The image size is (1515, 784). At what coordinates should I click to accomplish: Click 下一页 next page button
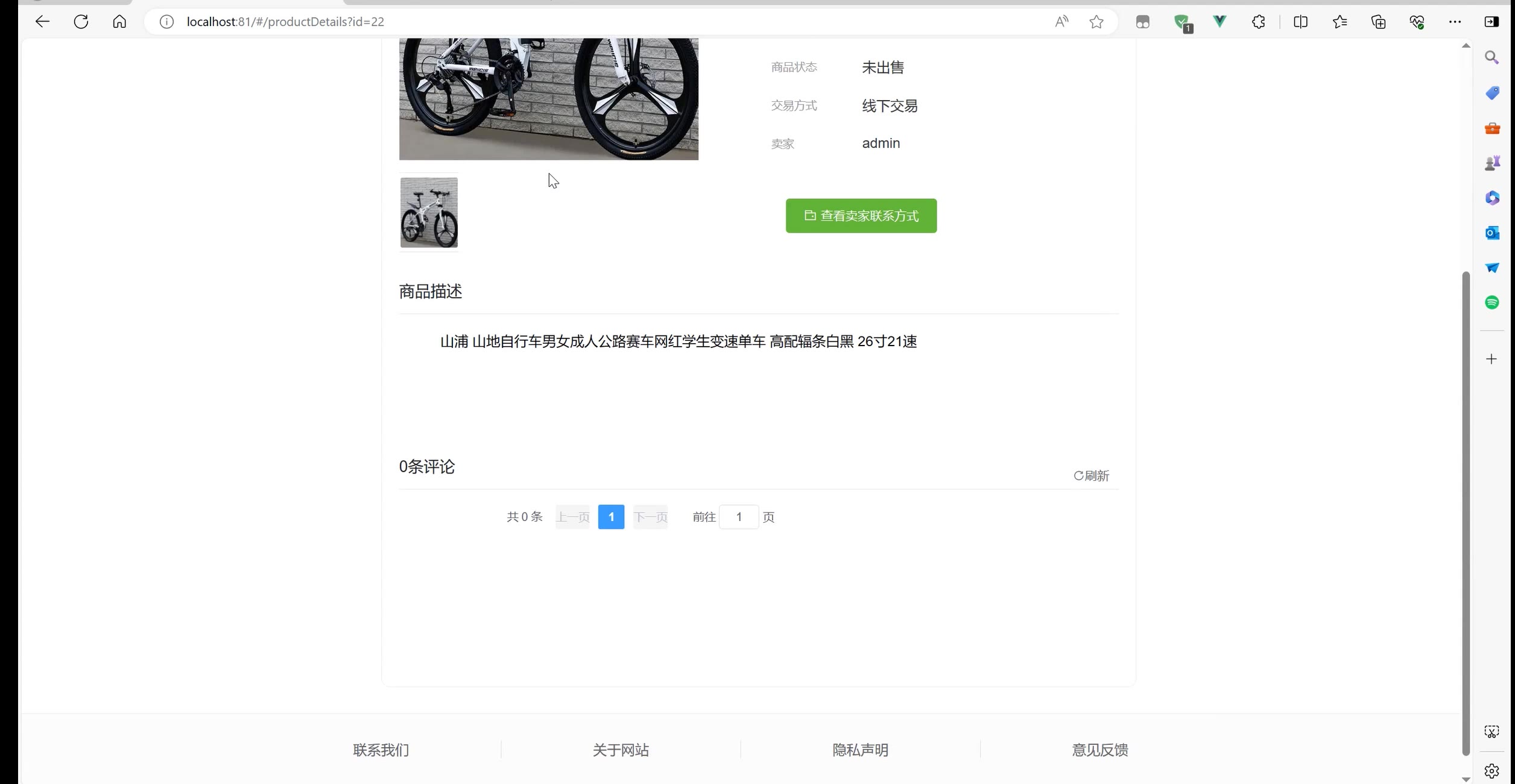[650, 517]
